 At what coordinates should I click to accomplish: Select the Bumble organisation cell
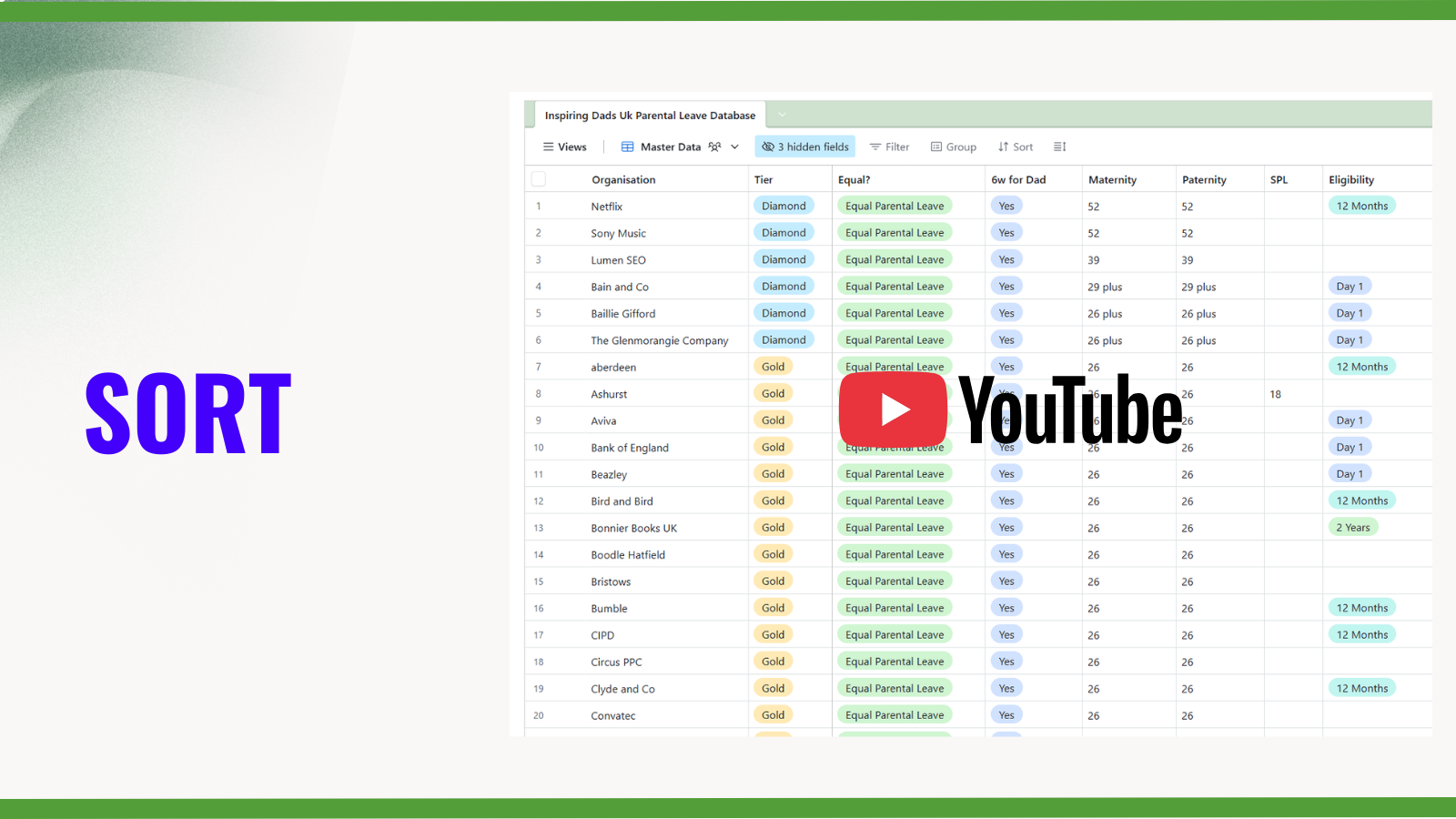tap(609, 609)
